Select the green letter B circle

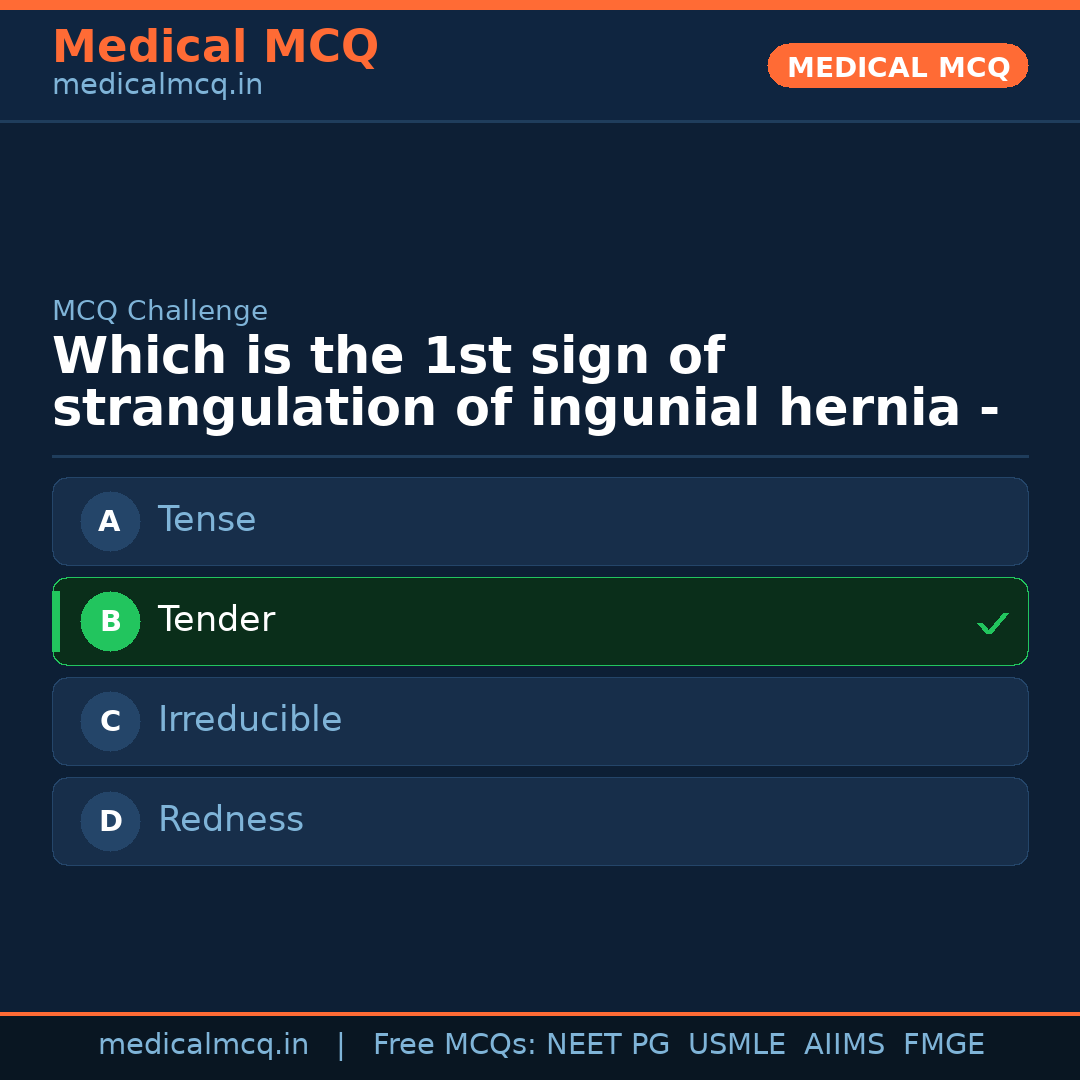(110, 621)
